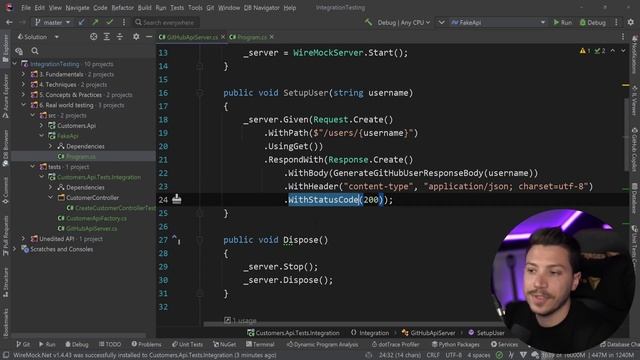Click the GitHubApiServer breadcrumb
640x360 pixels.
click(x=428, y=333)
